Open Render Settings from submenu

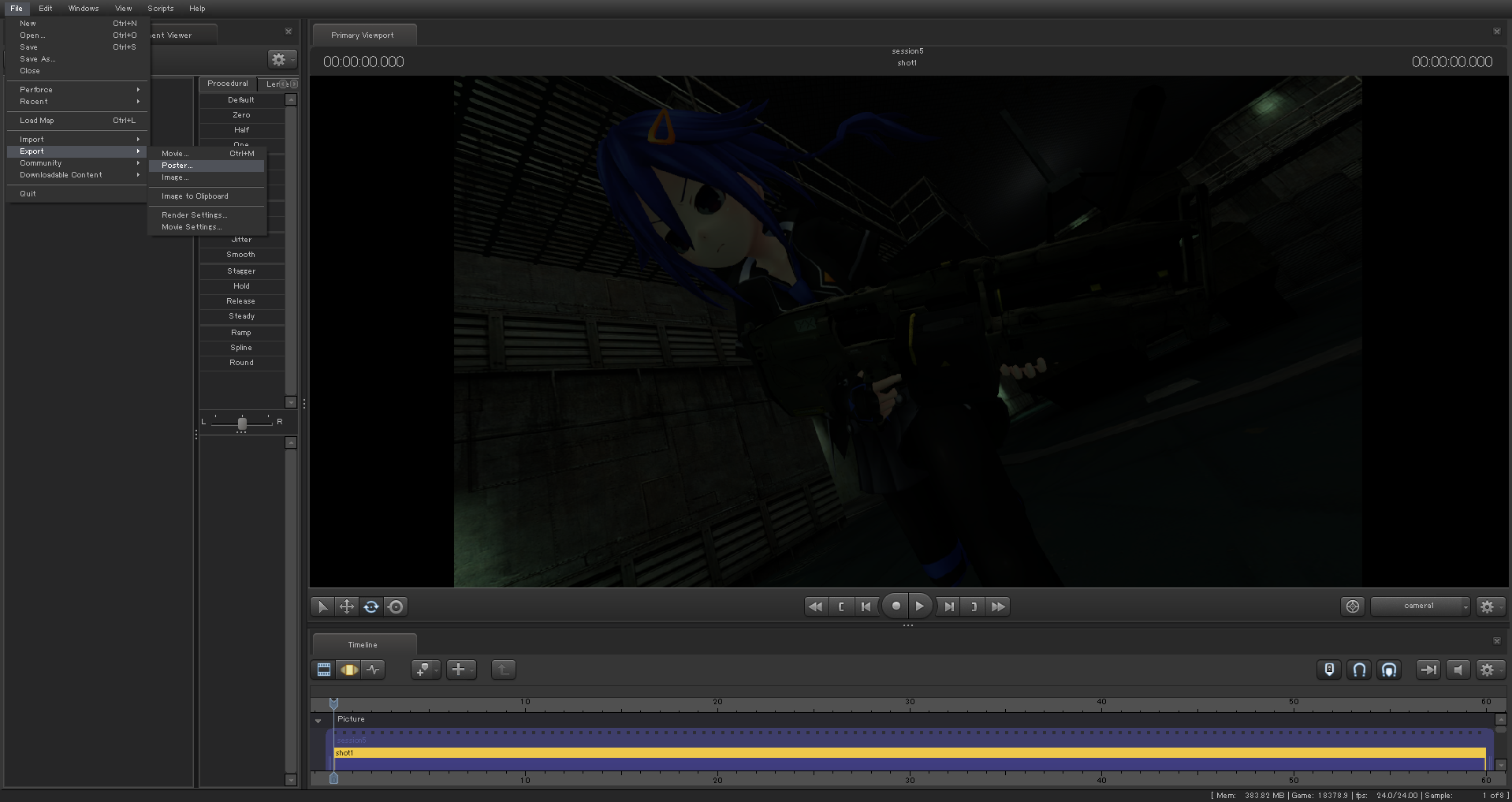[x=207, y=215]
